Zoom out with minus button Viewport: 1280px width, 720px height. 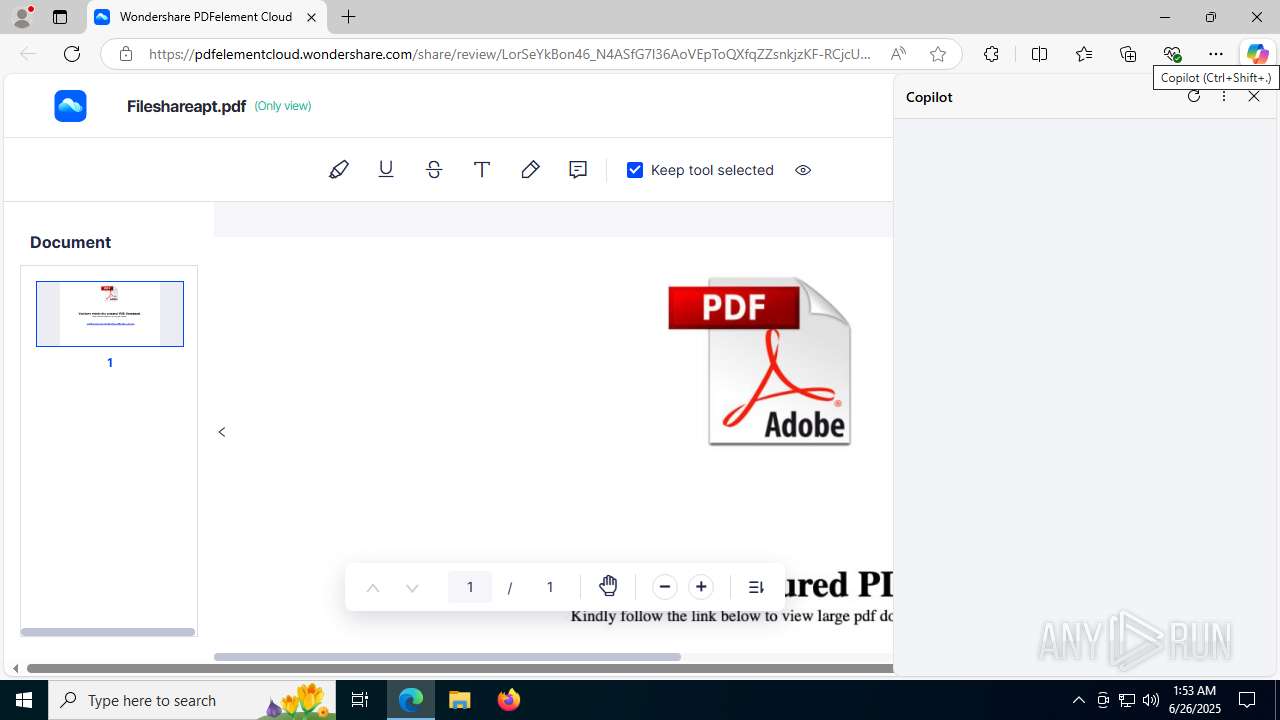pos(665,587)
